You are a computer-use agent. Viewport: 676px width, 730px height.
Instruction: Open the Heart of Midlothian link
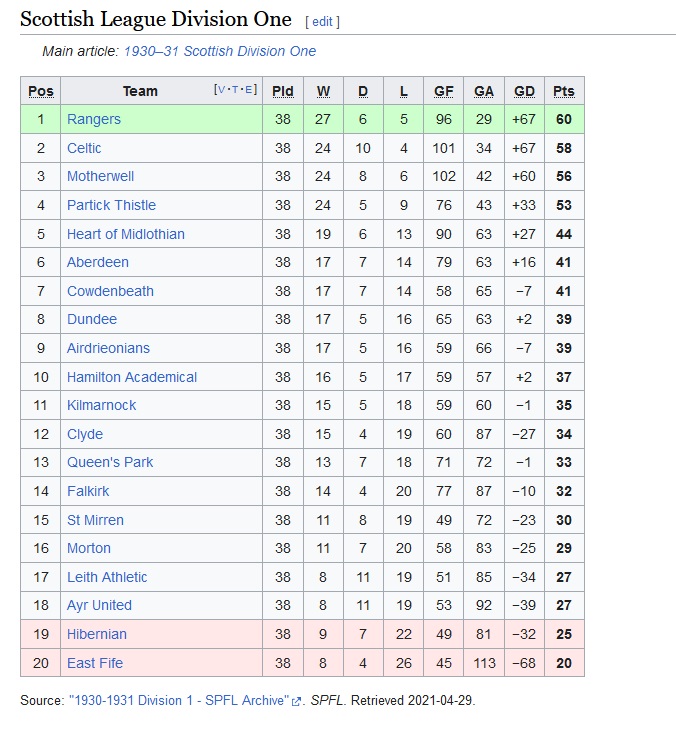click(126, 234)
